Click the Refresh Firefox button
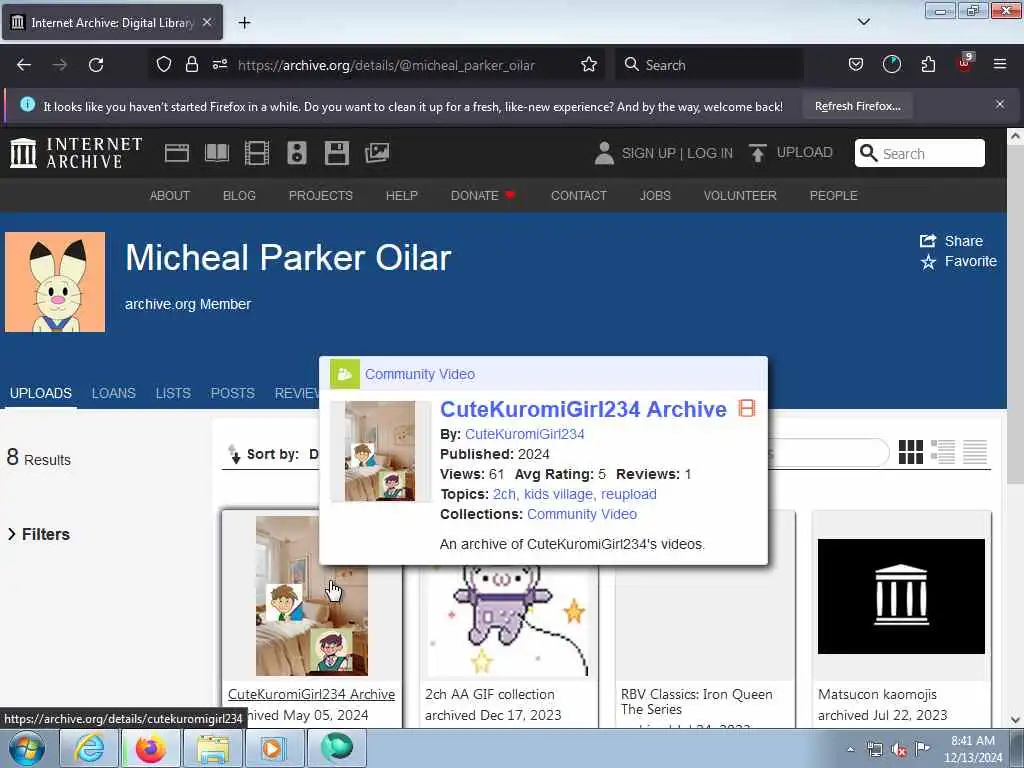This screenshot has width=1024, height=768. 857,106
